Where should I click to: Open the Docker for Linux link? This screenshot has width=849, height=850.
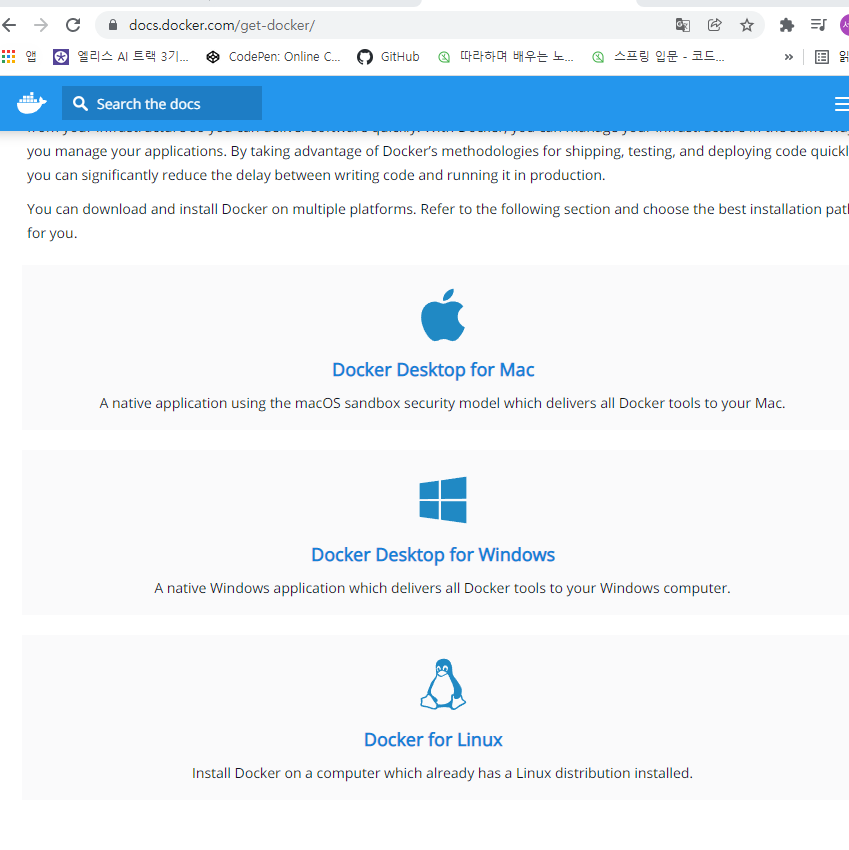pyautogui.click(x=433, y=739)
